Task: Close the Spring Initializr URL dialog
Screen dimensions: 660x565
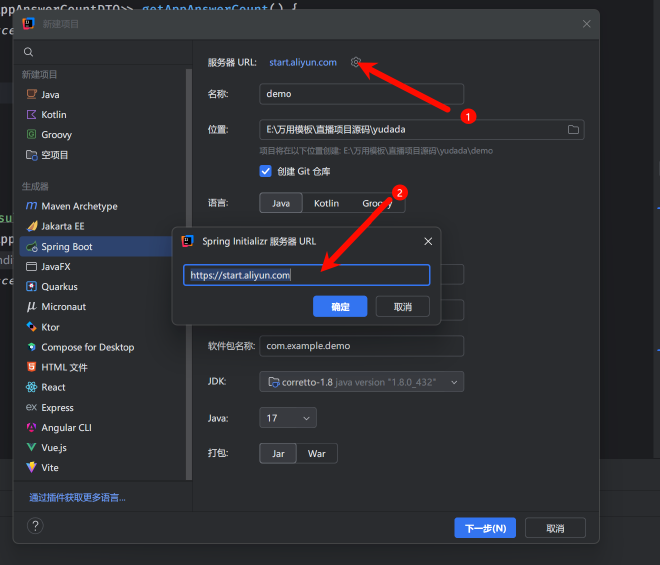Action: tap(428, 241)
